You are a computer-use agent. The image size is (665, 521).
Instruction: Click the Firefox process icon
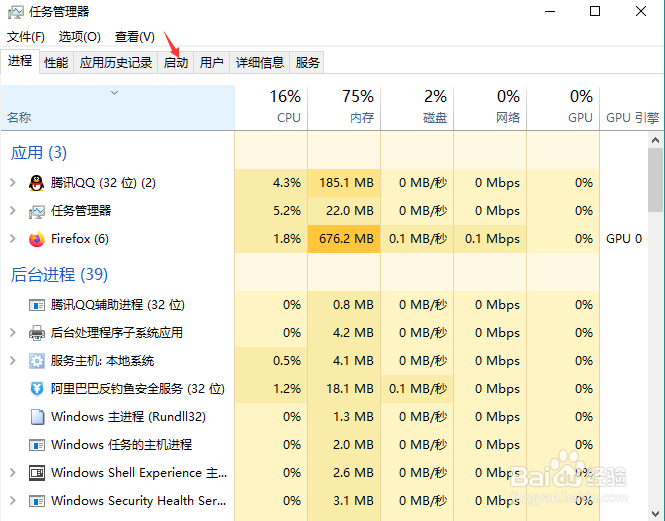(36, 239)
